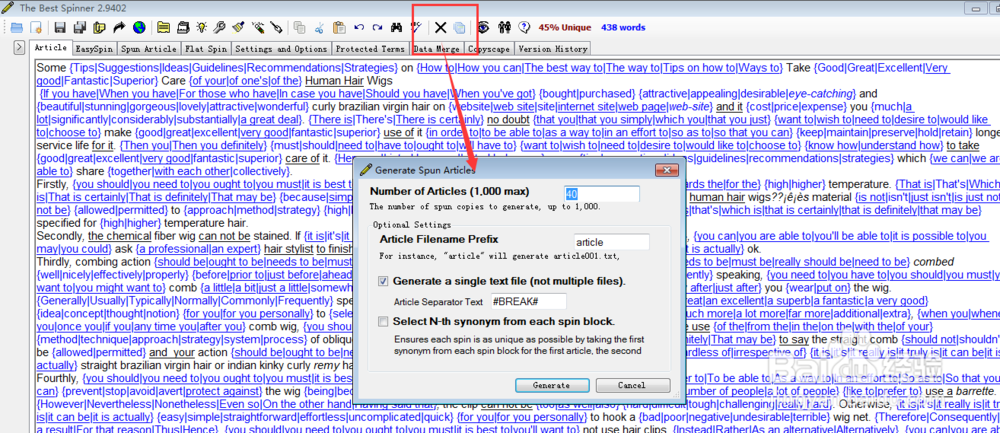Save the article with the floppy icon

tap(60, 27)
